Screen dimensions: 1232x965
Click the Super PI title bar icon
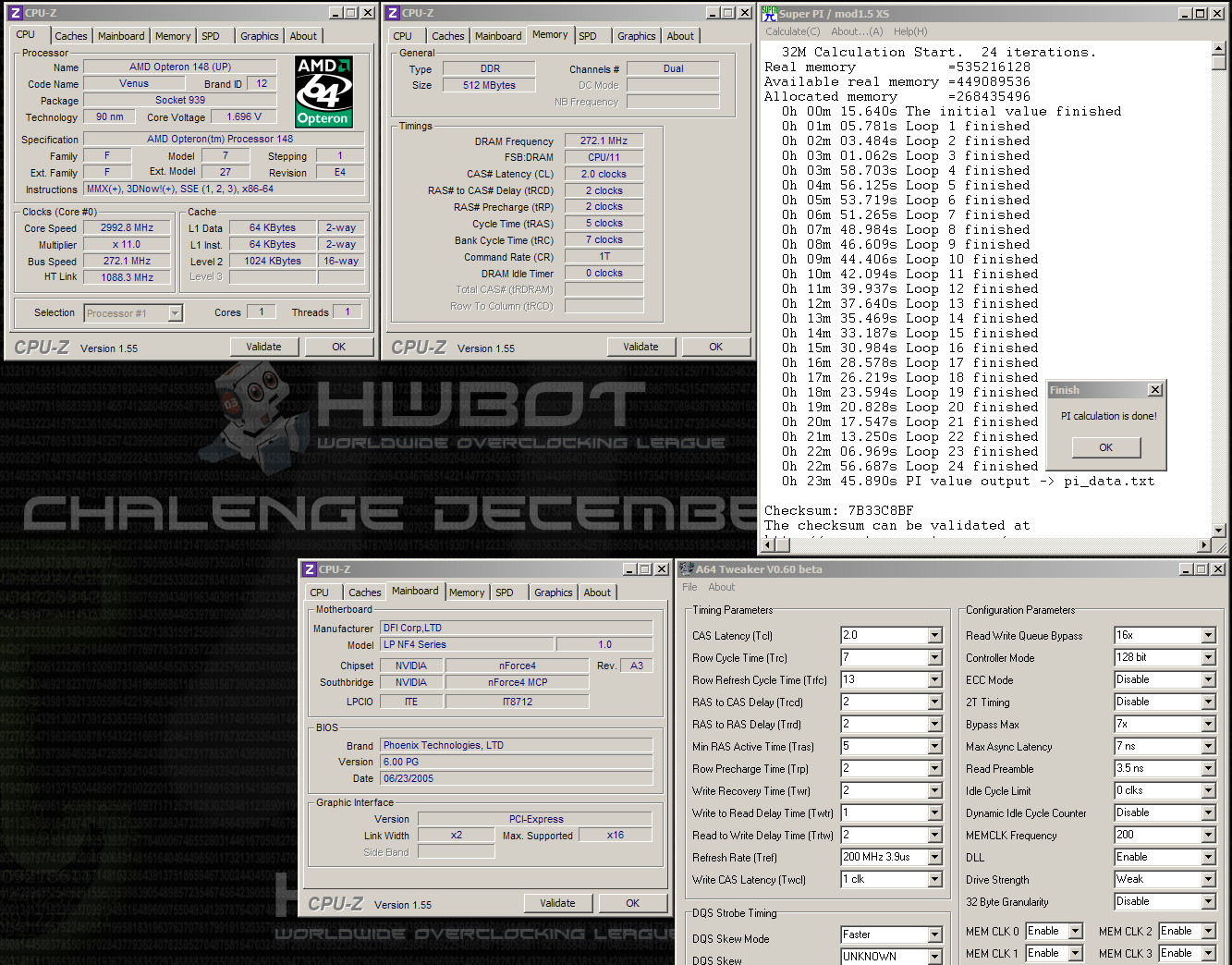pos(770,13)
